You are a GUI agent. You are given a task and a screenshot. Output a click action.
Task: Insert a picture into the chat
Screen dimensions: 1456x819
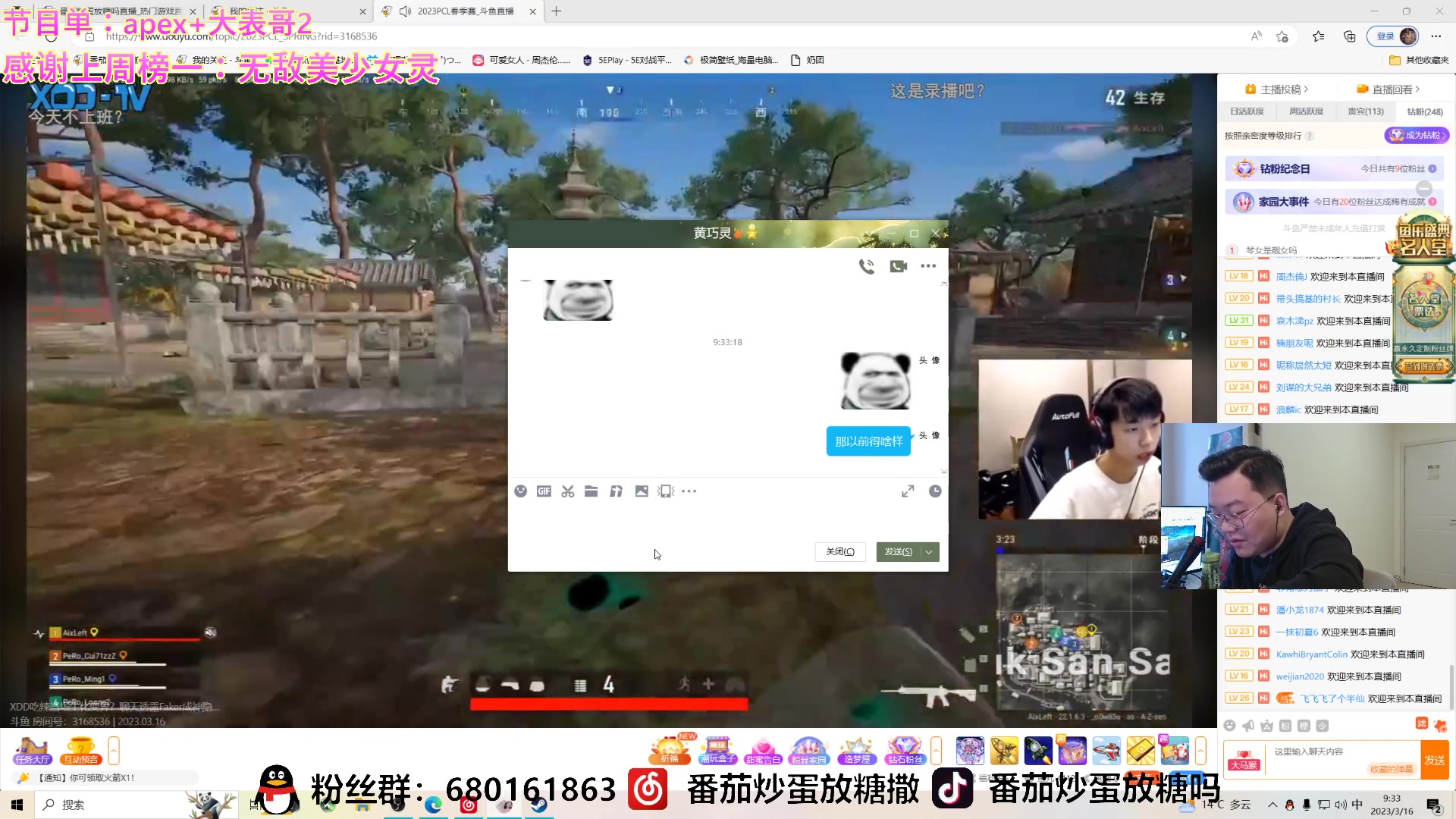pos(642,491)
